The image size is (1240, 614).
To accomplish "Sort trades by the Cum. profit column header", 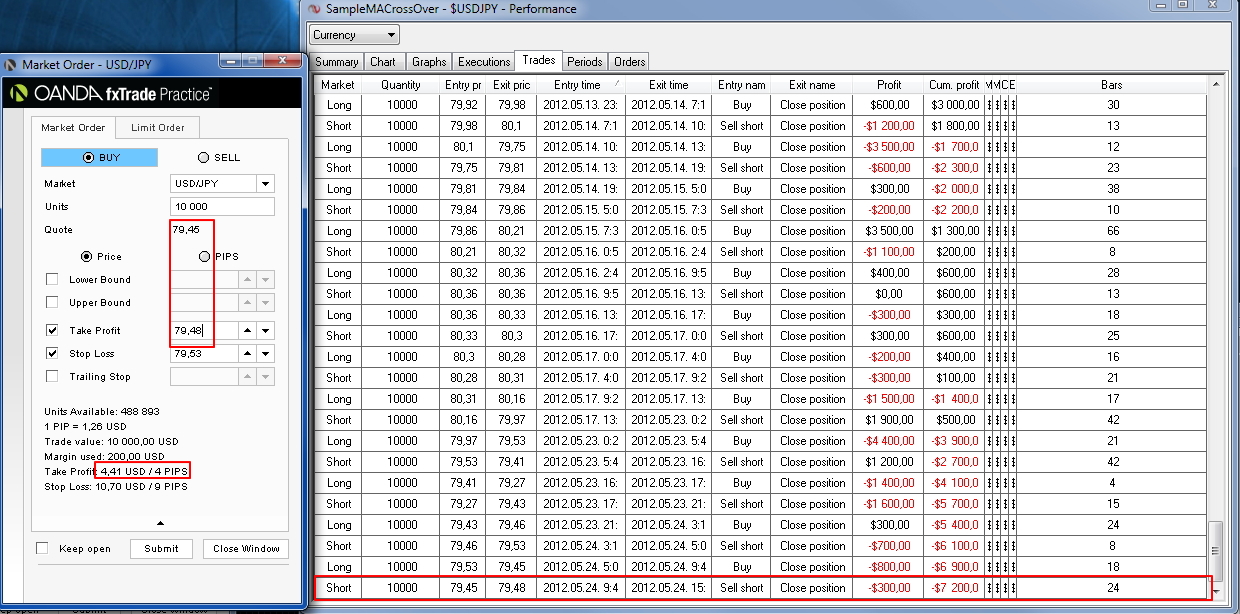I will tap(954, 85).
